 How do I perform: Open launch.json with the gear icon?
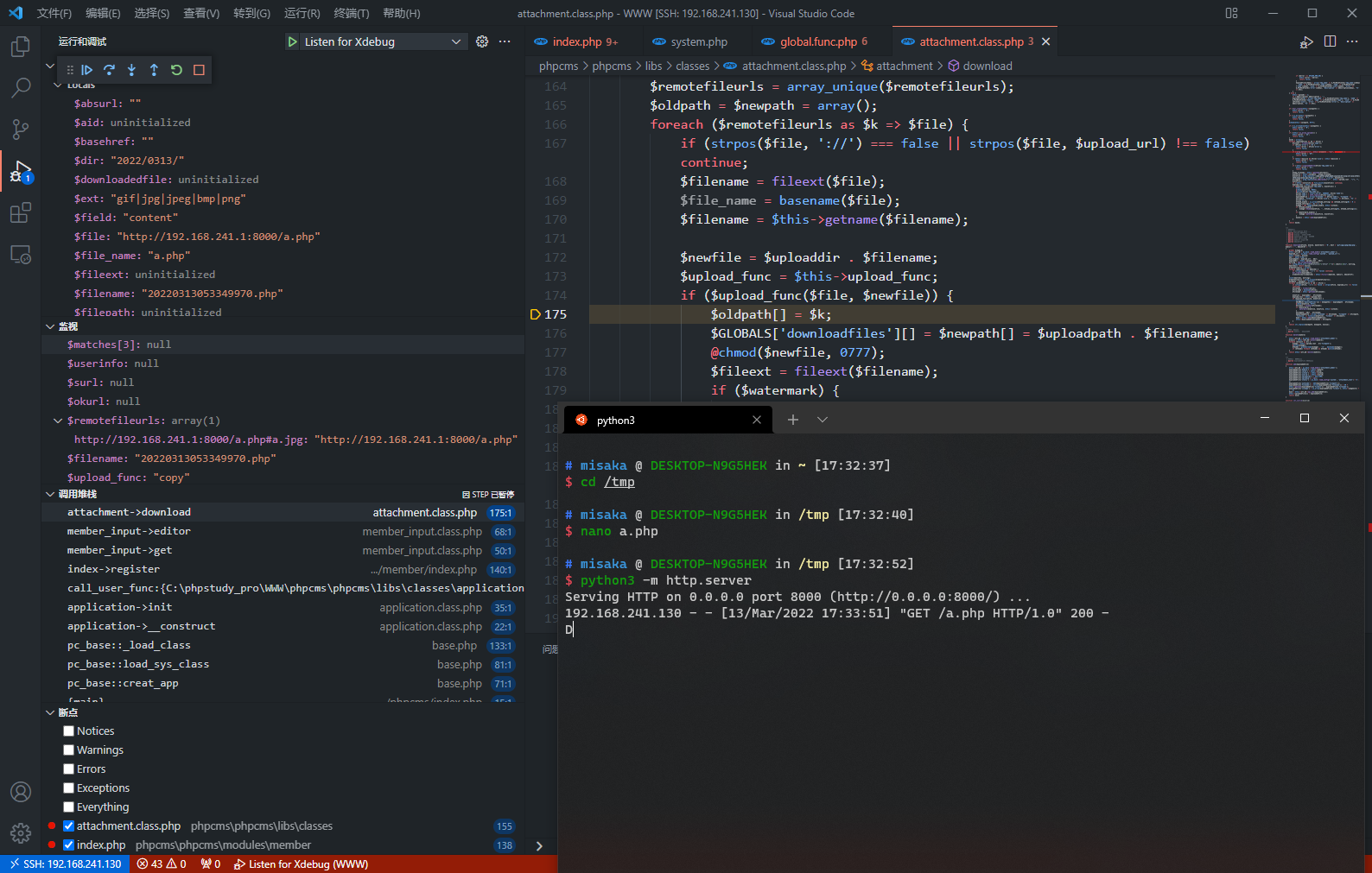pos(482,41)
